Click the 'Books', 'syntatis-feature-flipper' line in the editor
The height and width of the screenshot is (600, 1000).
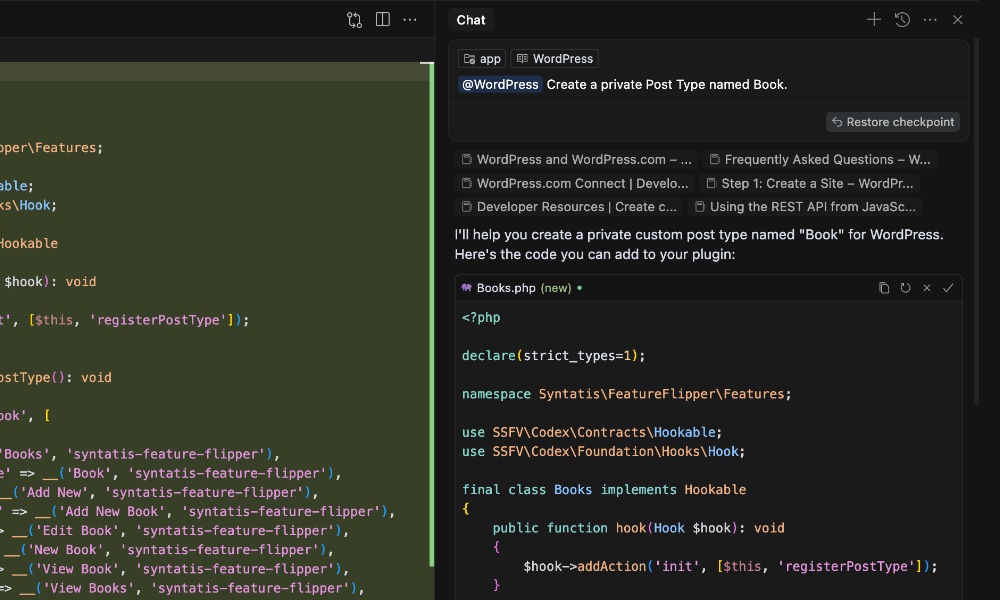coord(140,454)
